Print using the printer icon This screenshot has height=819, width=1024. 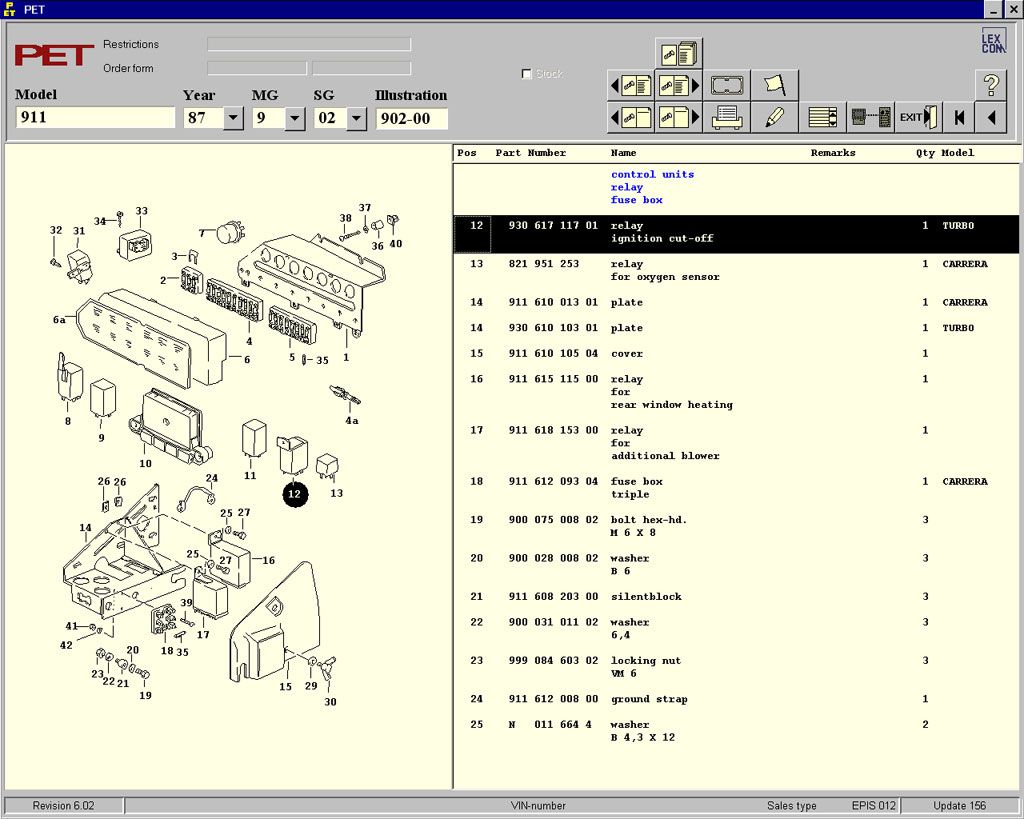click(x=727, y=117)
